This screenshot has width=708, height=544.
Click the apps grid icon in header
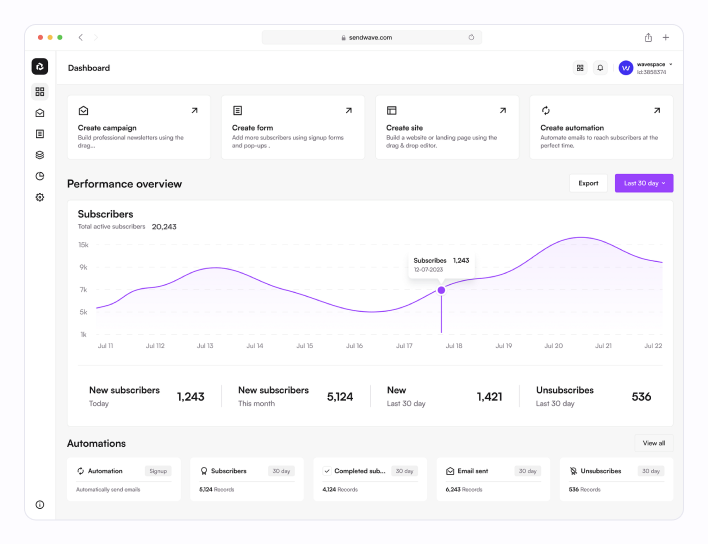580,68
